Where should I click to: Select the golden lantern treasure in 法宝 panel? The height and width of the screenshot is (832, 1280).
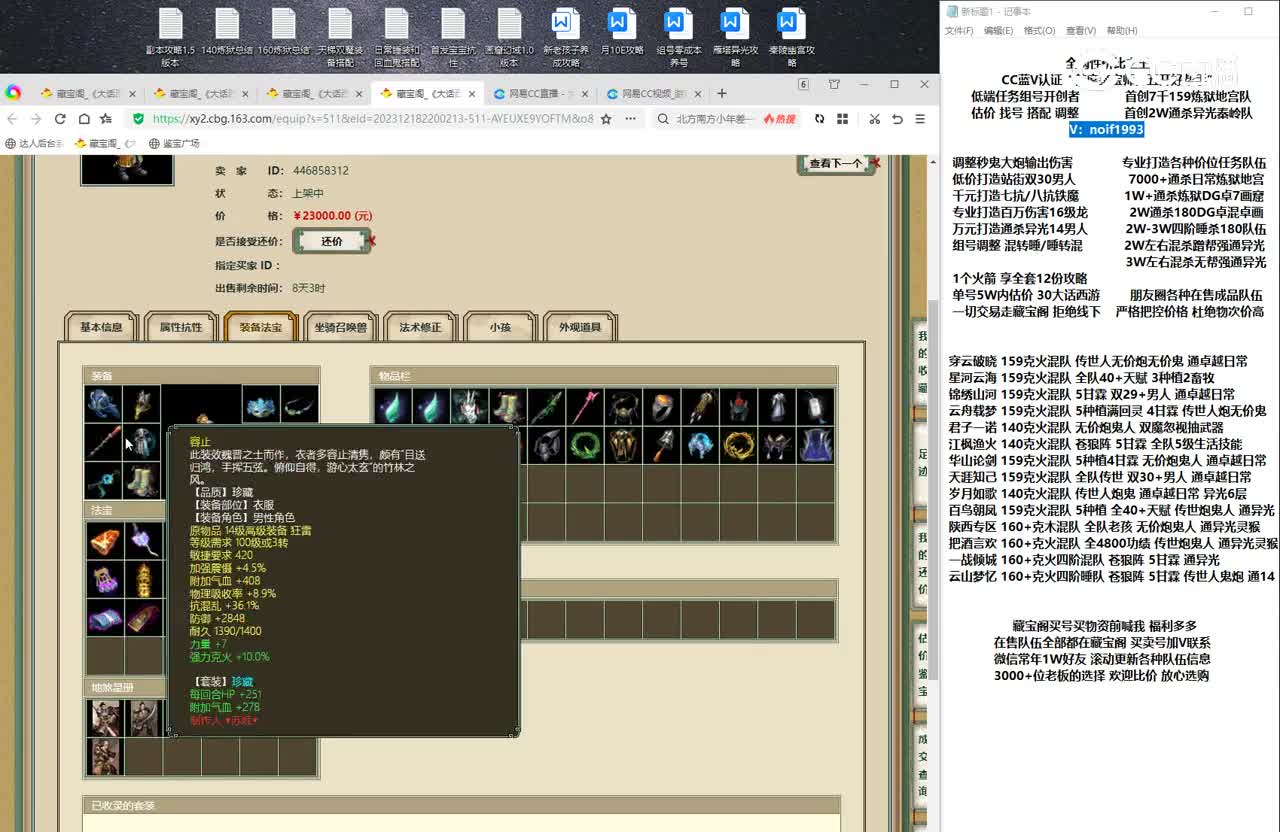pyautogui.click(x=143, y=579)
